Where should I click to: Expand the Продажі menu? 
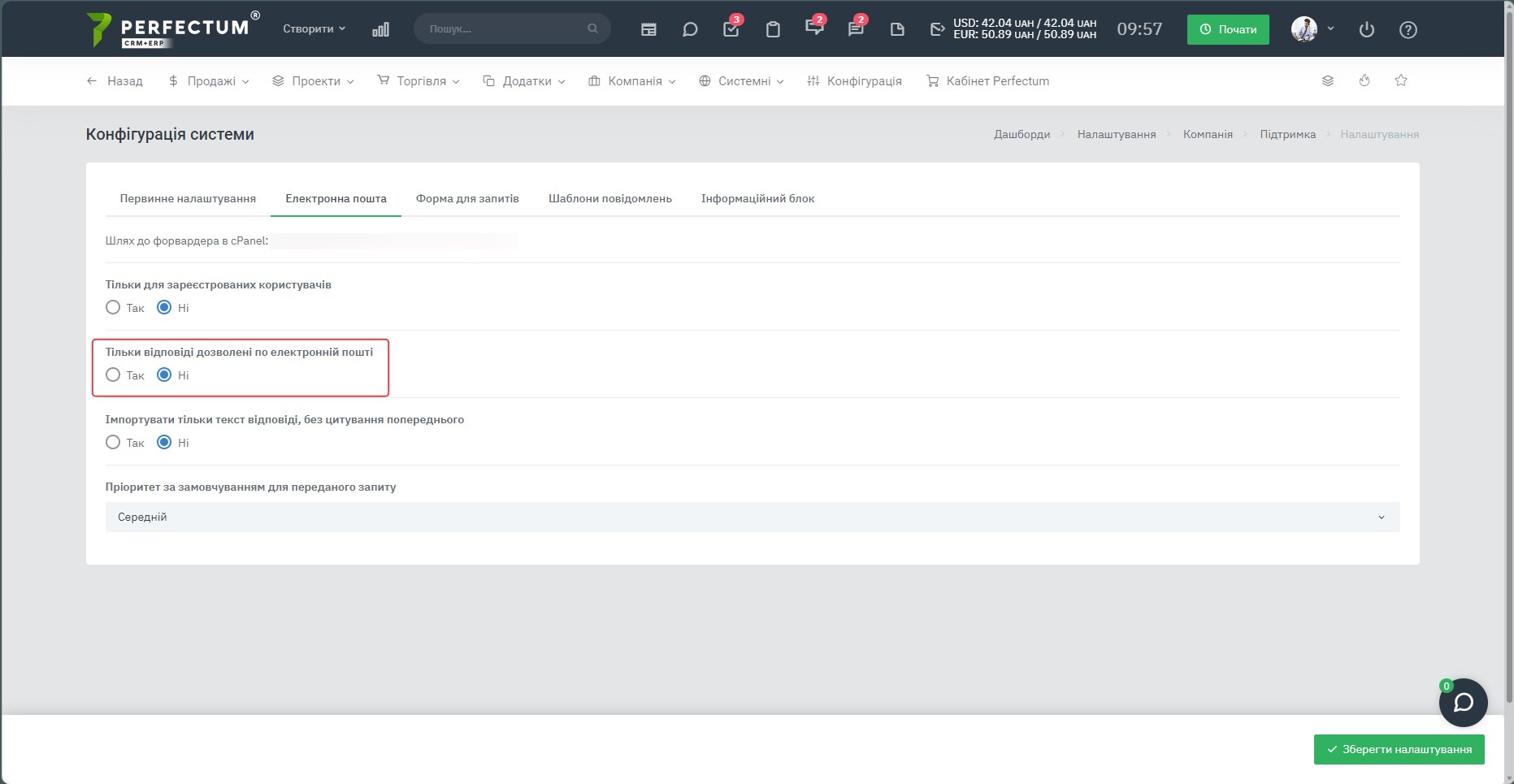(x=209, y=81)
